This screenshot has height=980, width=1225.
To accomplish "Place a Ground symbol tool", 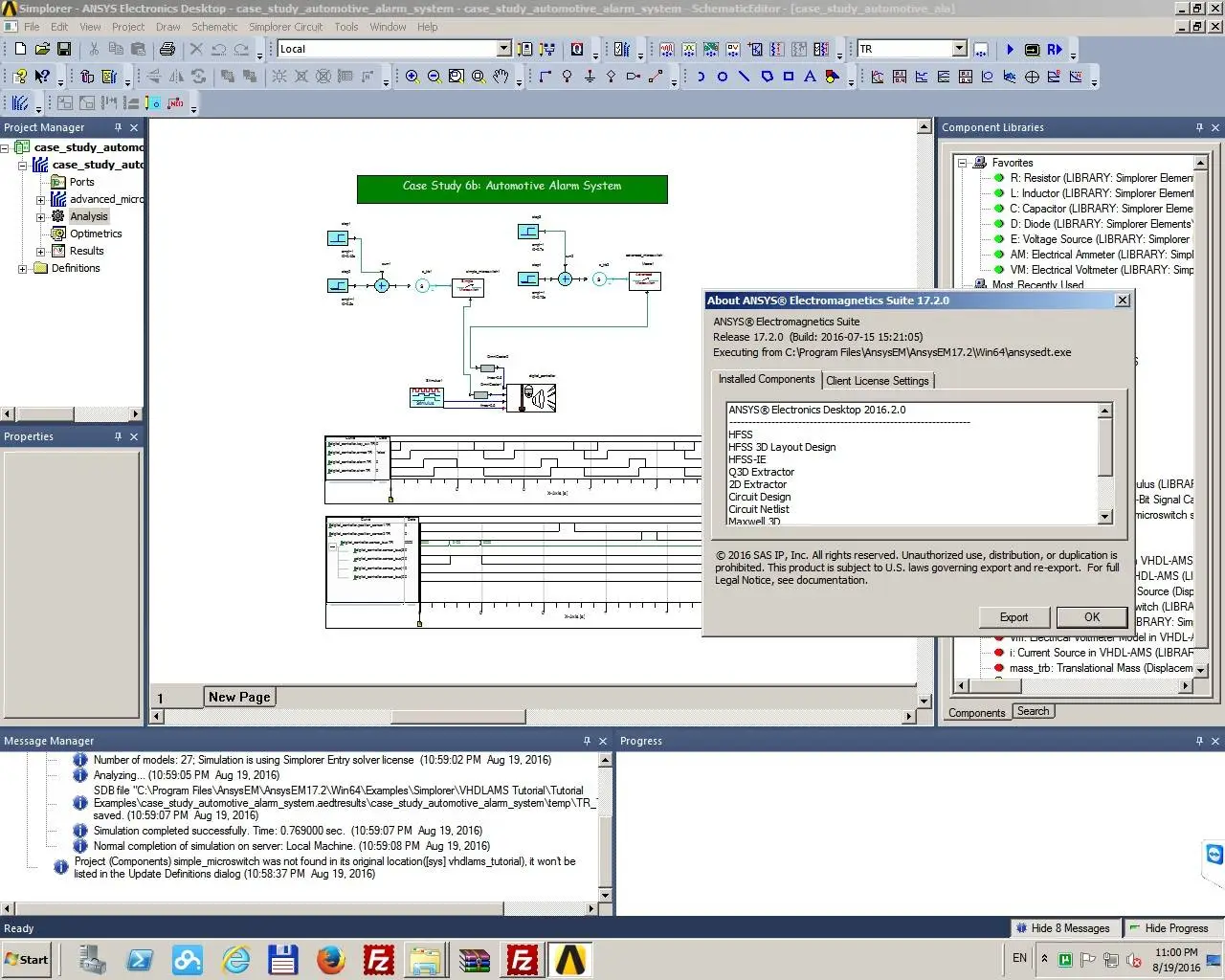I will pos(590,77).
